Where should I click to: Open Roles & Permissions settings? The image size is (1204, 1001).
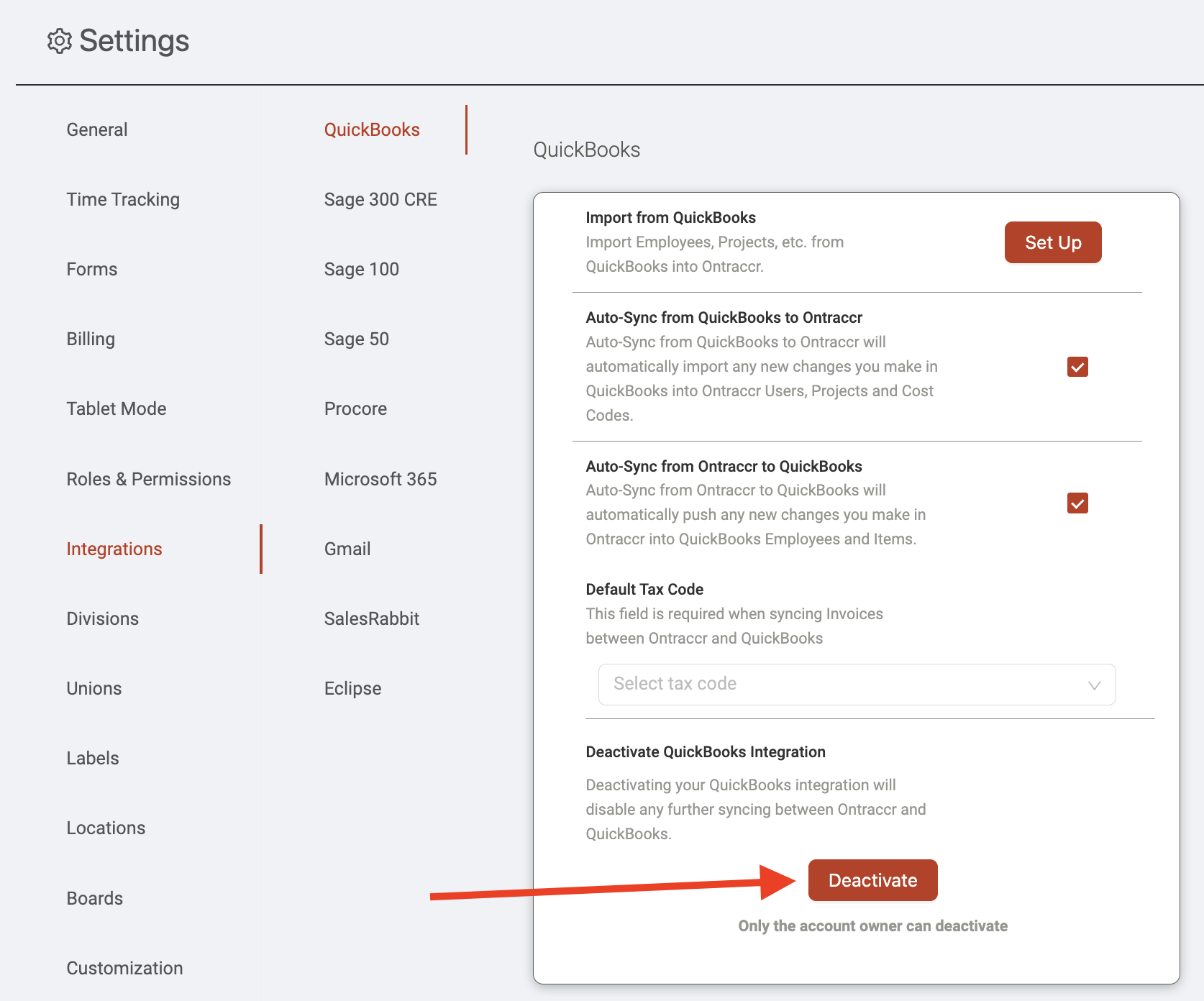149,479
